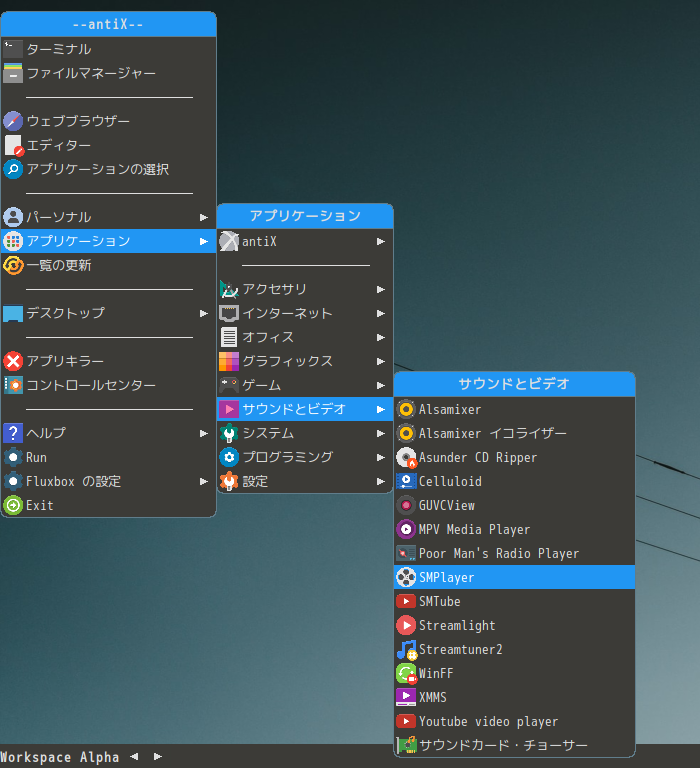Image resolution: width=700 pixels, height=768 pixels.
Task: Open the ゲーム category
Action: pyautogui.click(x=305, y=385)
